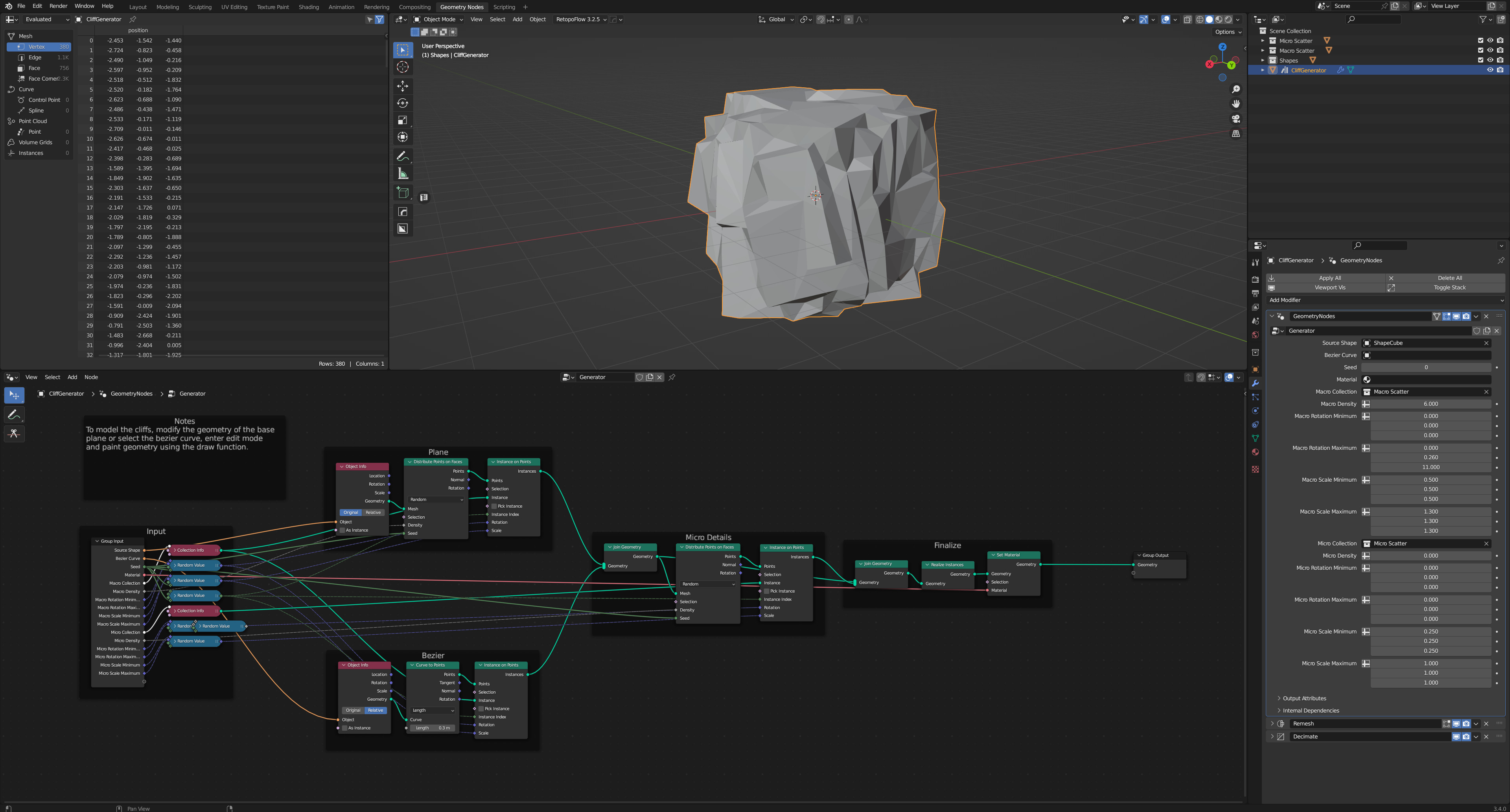Screen dimensions: 1510x812
Task: Switch viewport shading to Material Preview
Action: coord(1219,19)
